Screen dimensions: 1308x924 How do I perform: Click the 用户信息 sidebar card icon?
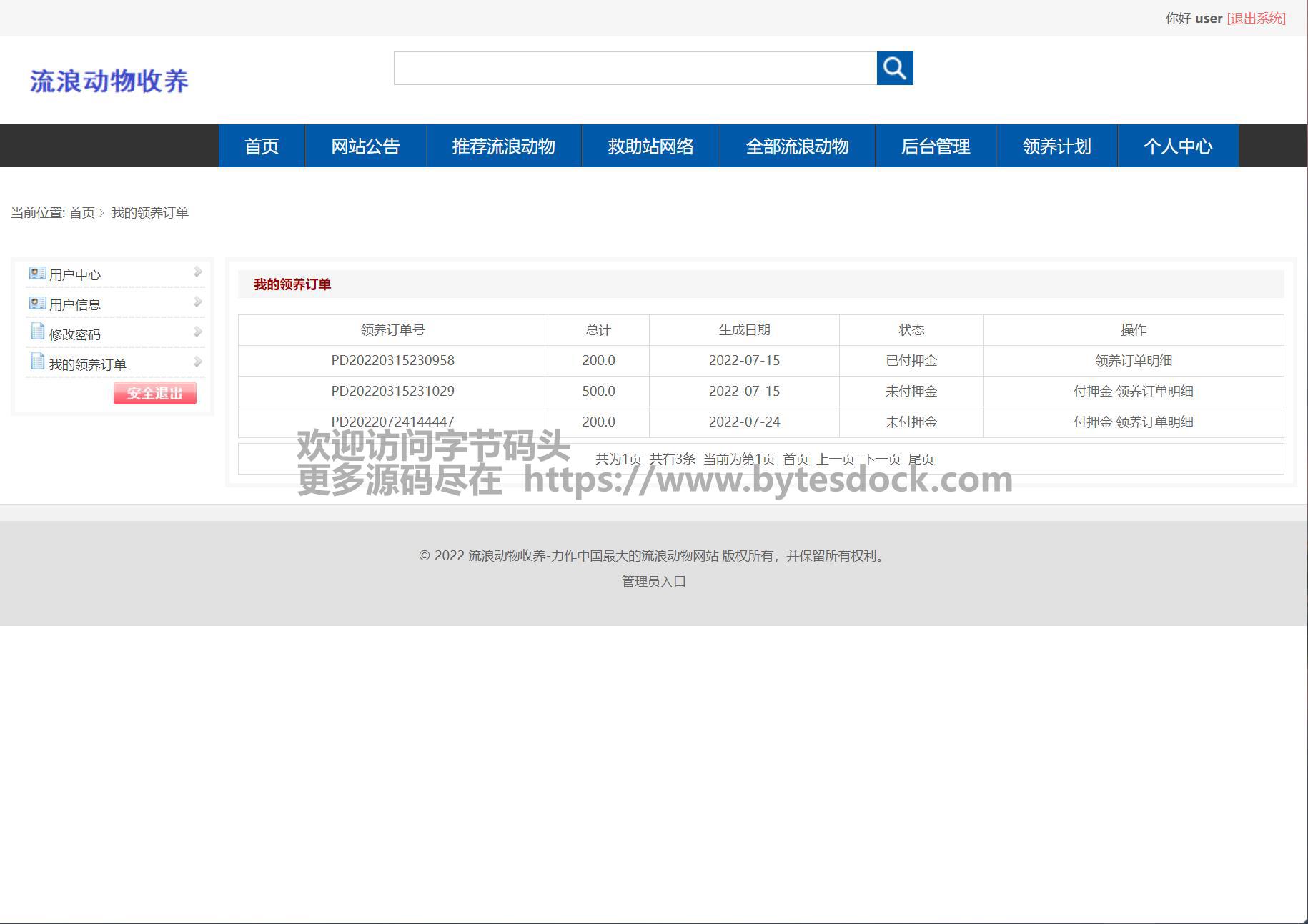37,304
